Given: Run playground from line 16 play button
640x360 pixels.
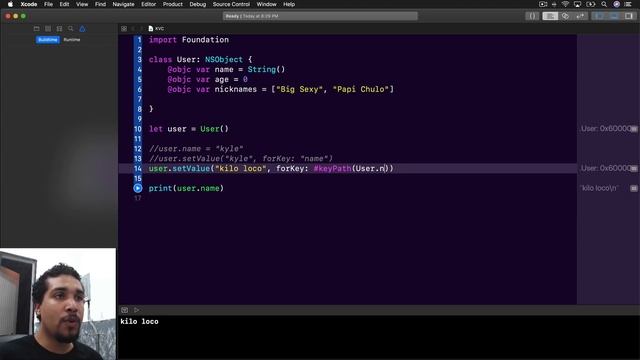Looking at the screenshot, I should pos(138,188).
